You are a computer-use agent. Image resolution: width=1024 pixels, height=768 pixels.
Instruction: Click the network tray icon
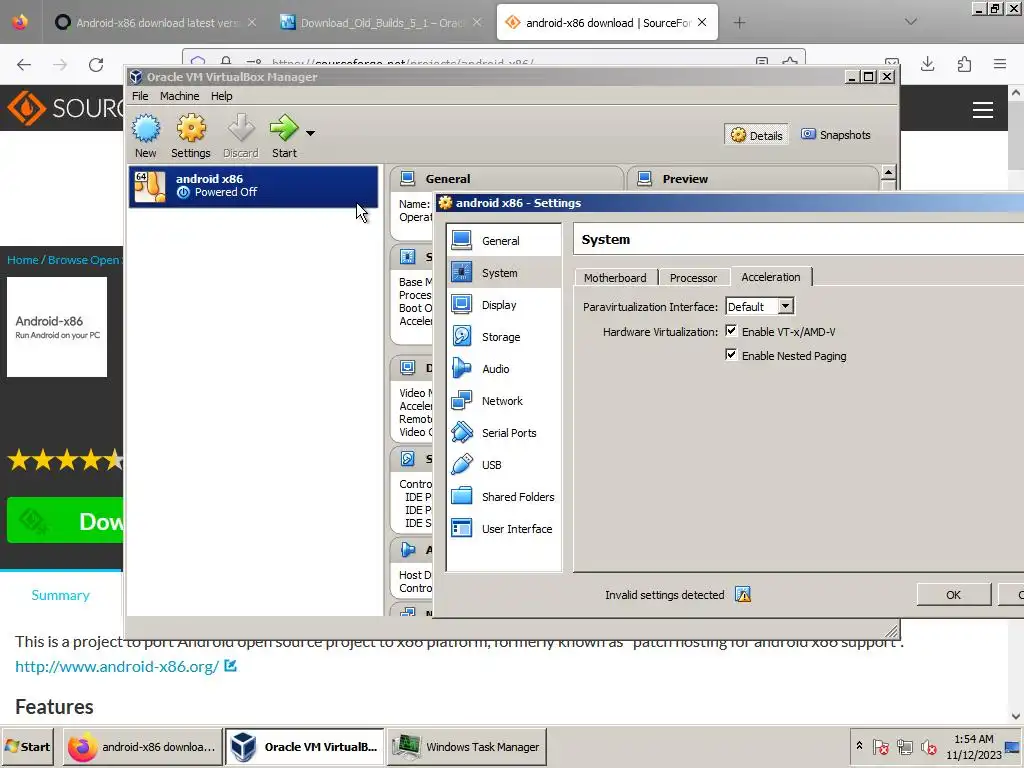click(904, 746)
